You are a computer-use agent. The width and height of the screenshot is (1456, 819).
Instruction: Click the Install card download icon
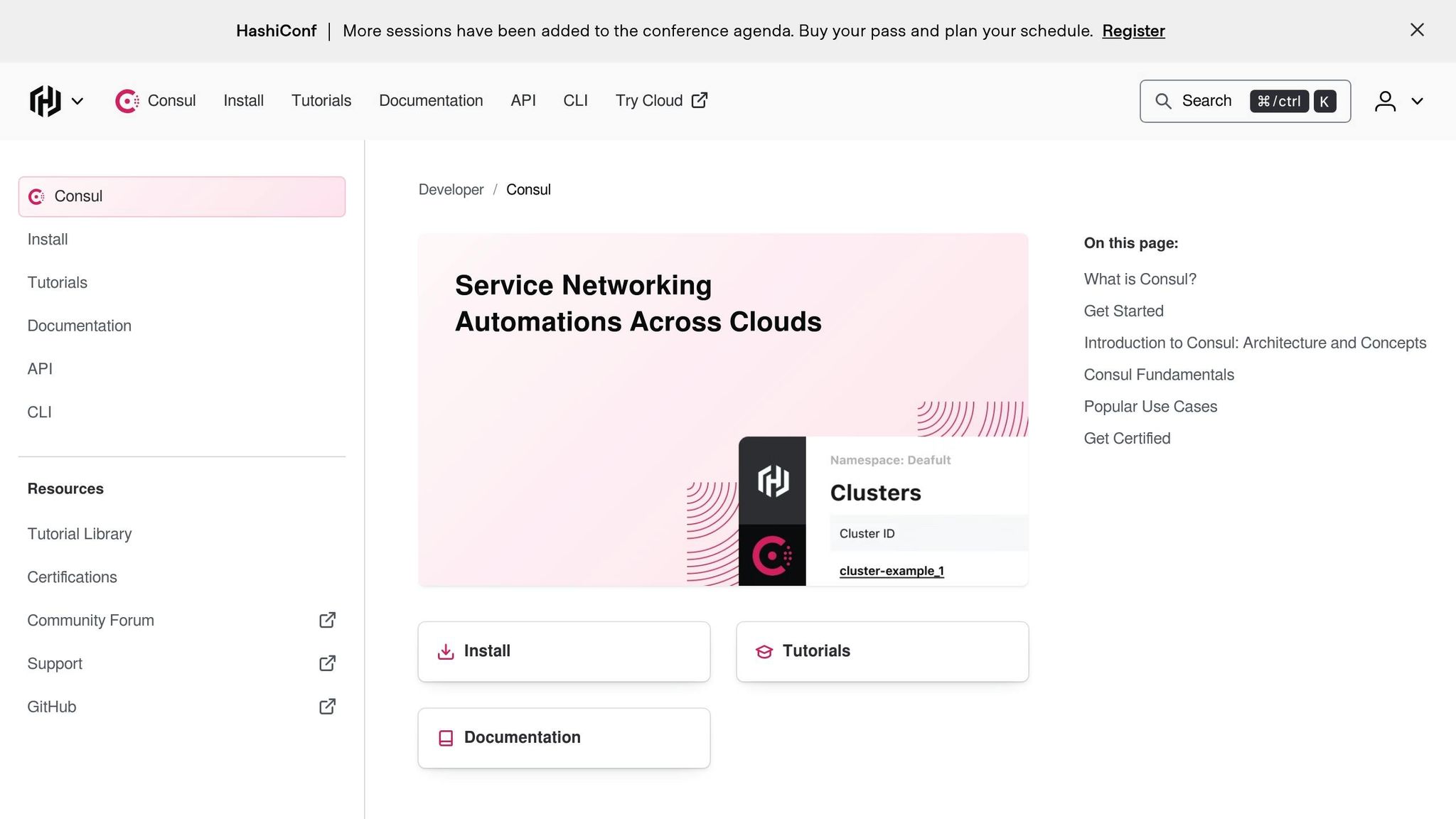446,651
